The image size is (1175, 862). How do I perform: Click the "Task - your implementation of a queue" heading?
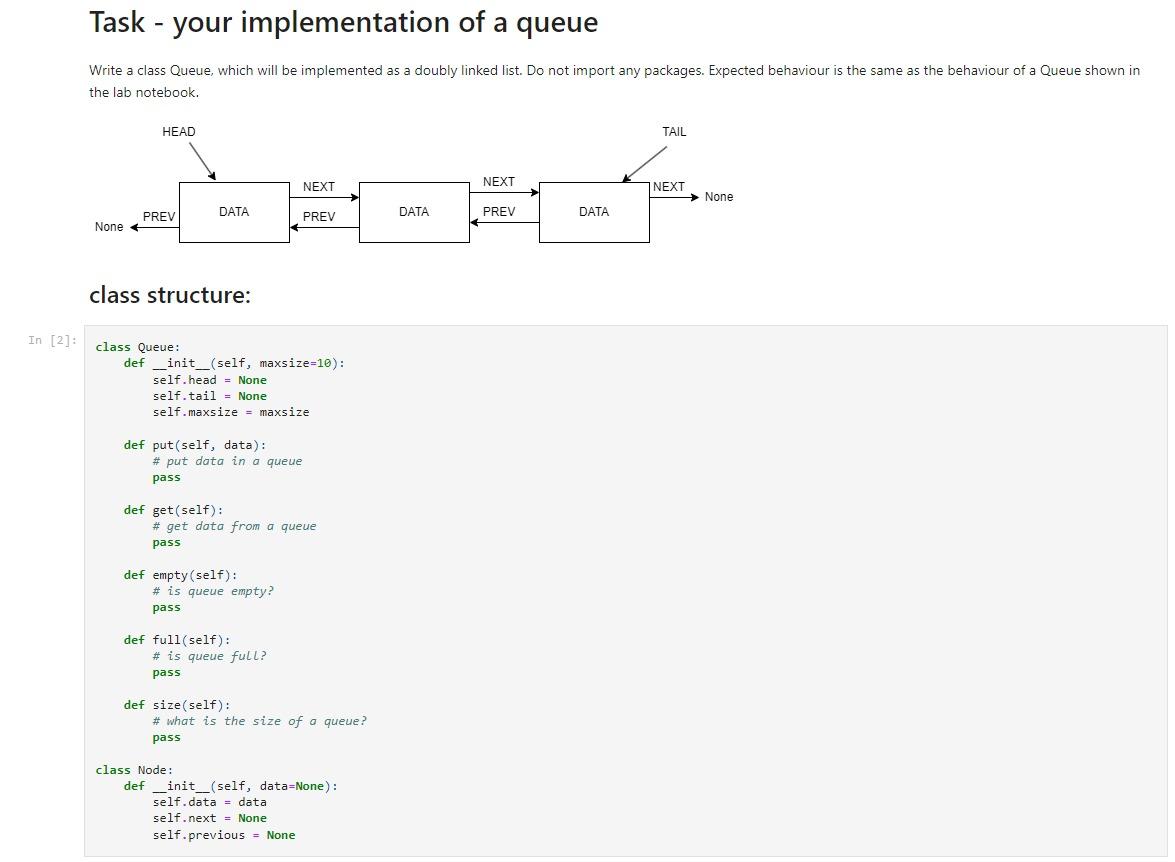343,21
